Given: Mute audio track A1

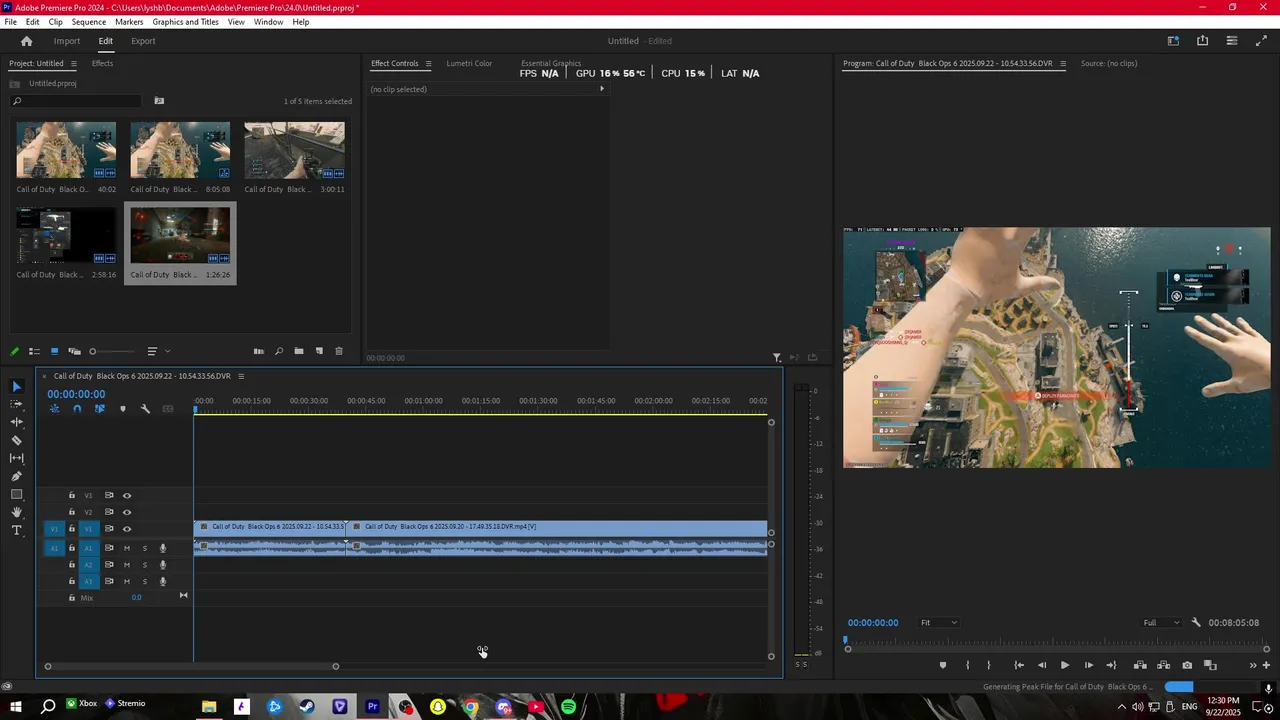Looking at the screenshot, I should [126, 548].
